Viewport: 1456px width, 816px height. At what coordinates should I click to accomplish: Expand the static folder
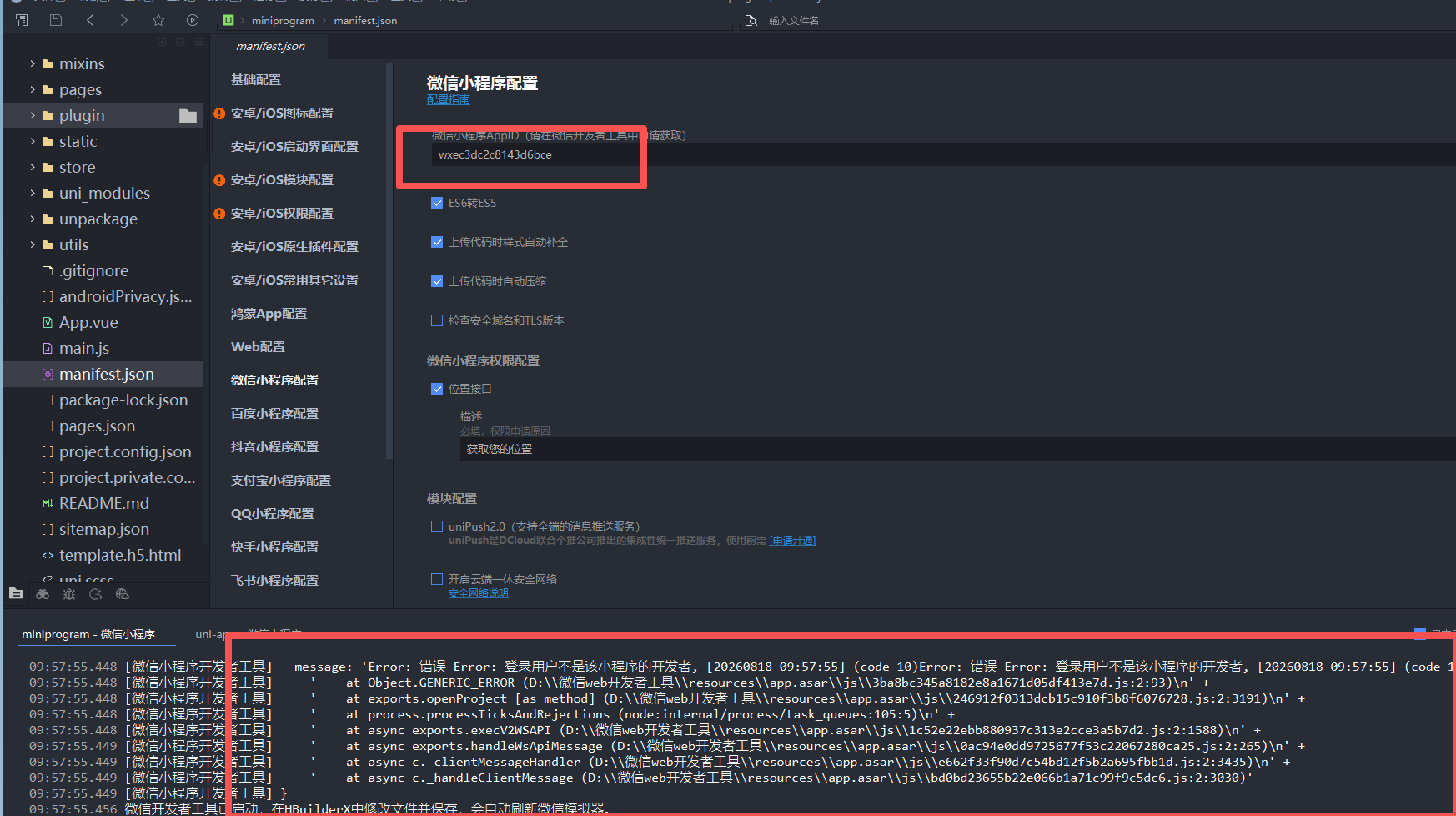[33, 141]
